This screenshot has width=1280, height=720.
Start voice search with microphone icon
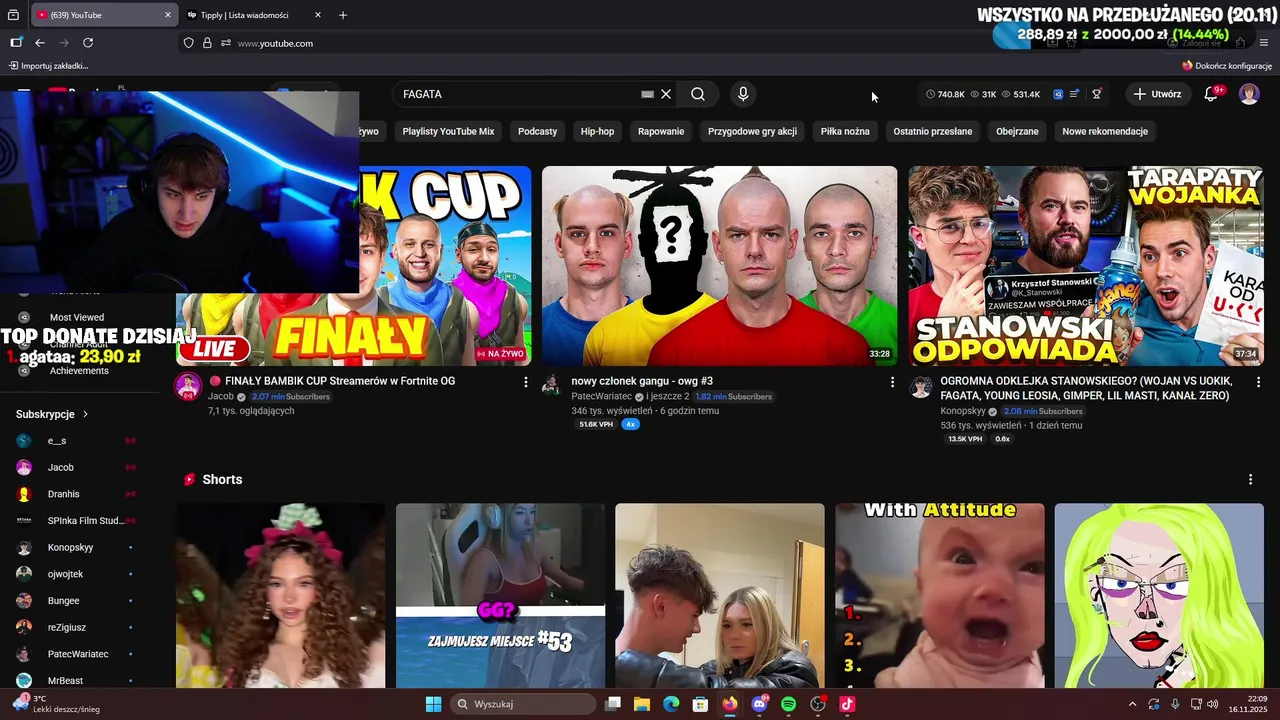point(743,94)
